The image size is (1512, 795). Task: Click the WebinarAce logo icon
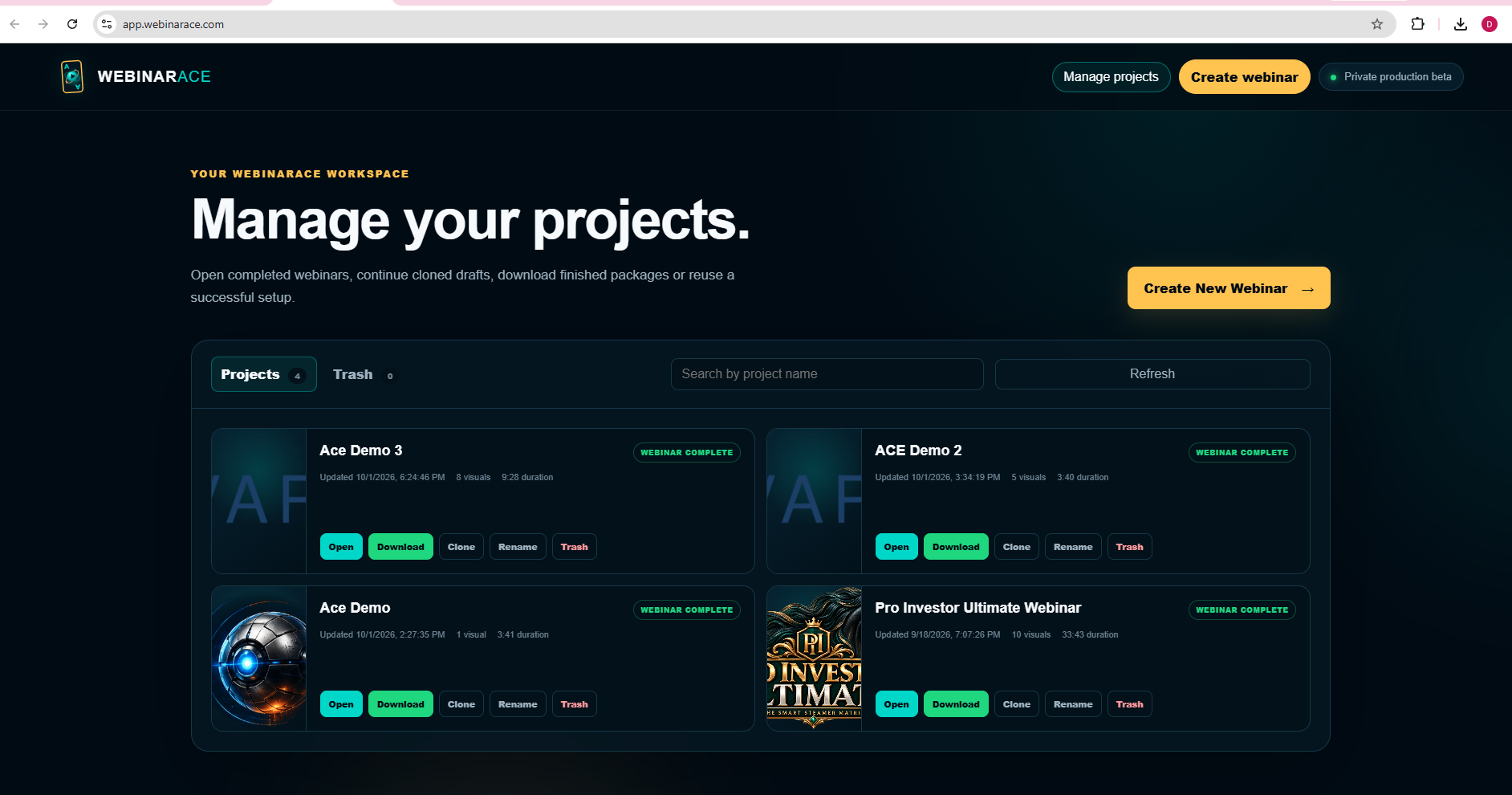pyautogui.click(x=72, y=76)
